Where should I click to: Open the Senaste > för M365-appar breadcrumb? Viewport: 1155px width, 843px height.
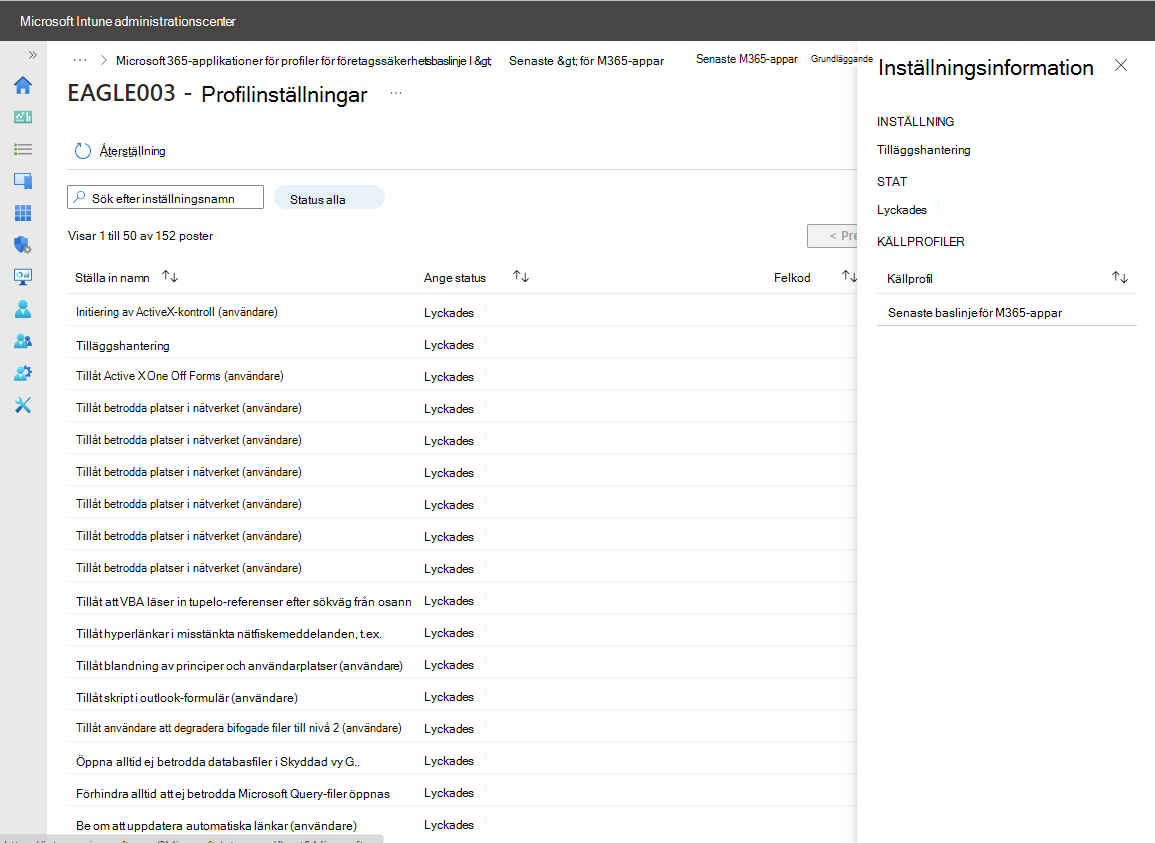click(586, 61)
